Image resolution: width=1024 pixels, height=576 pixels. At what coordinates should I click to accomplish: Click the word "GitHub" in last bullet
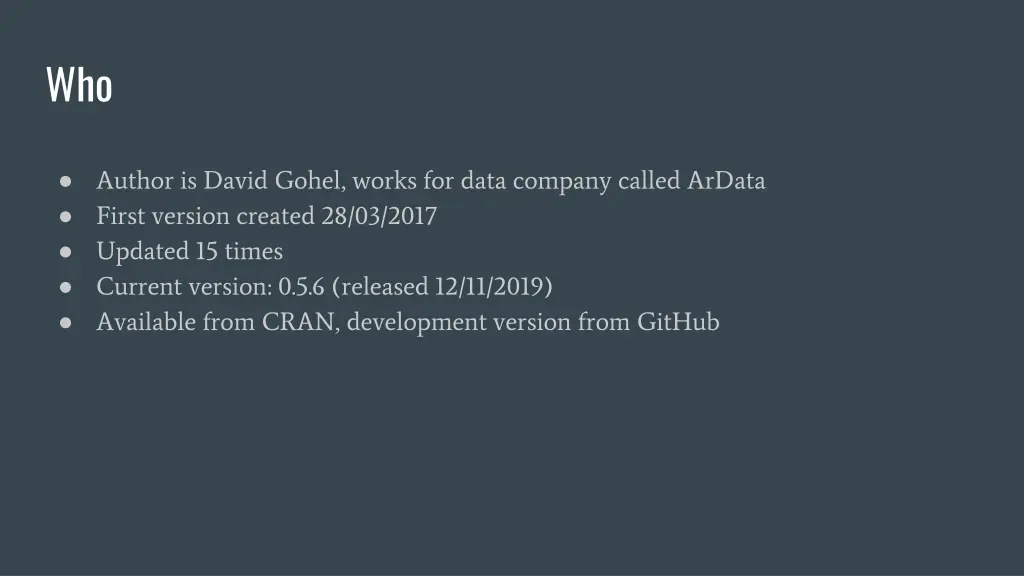pyautogui.click(x=678, y=322)
